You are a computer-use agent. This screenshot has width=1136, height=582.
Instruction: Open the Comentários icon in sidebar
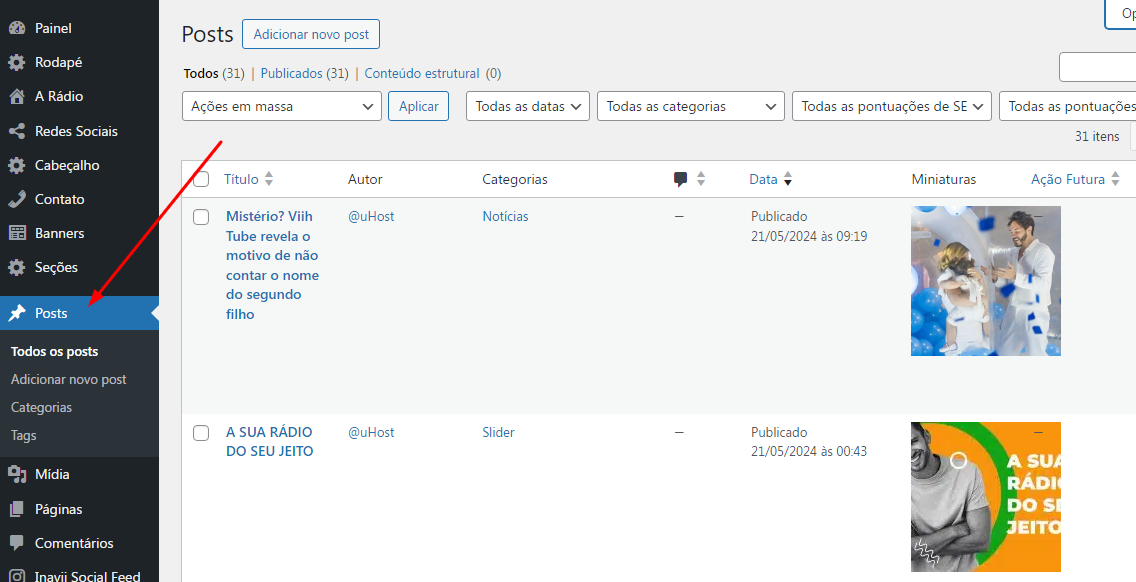click(19, 543)
